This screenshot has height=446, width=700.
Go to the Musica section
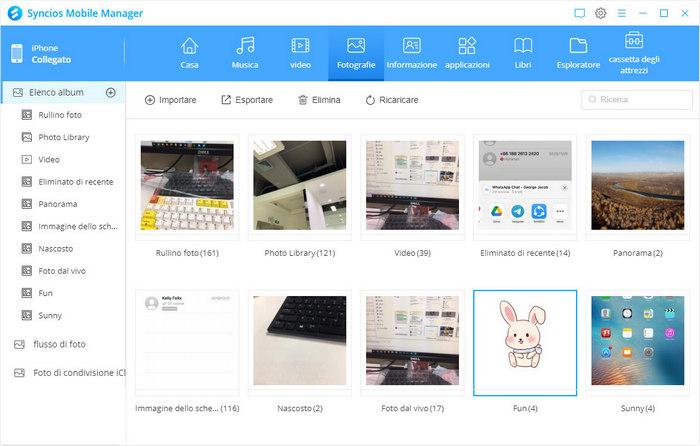245,53
